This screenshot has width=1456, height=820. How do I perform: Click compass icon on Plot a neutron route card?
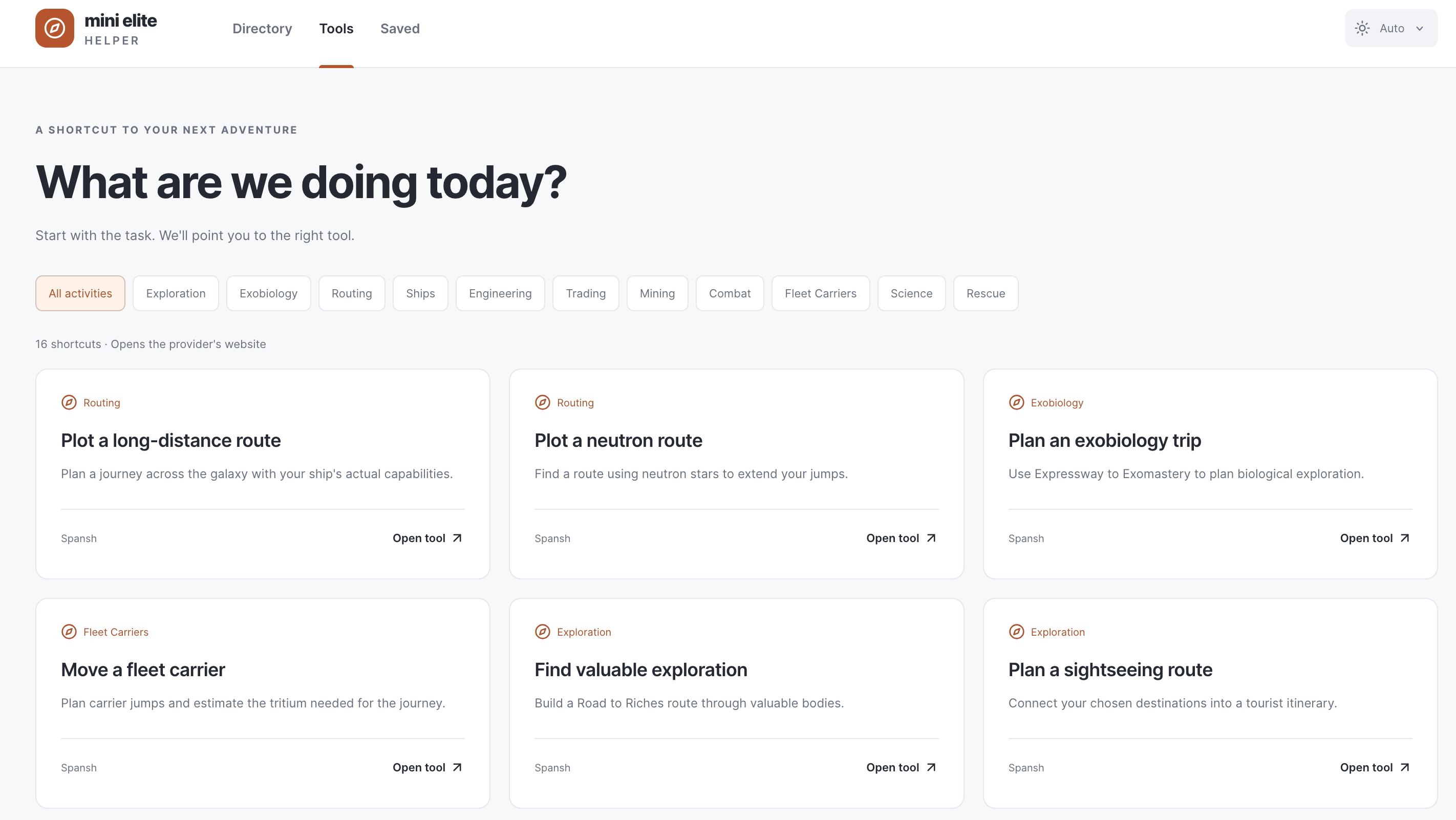click(543, 402)
